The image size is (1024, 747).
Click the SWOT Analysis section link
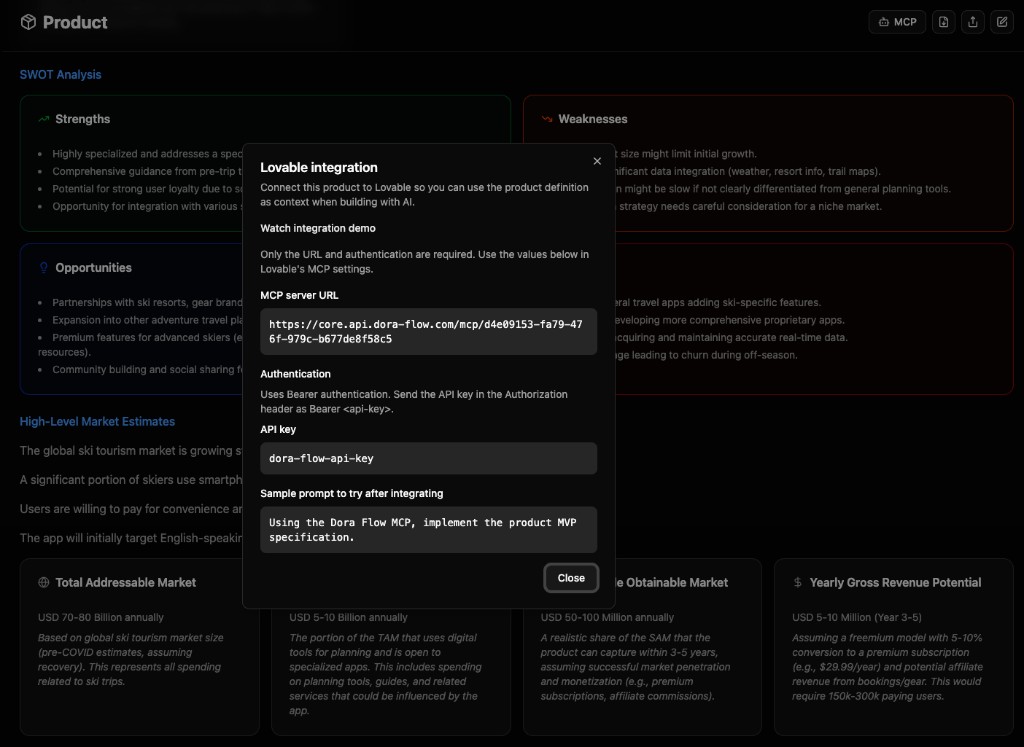(61, 74)
